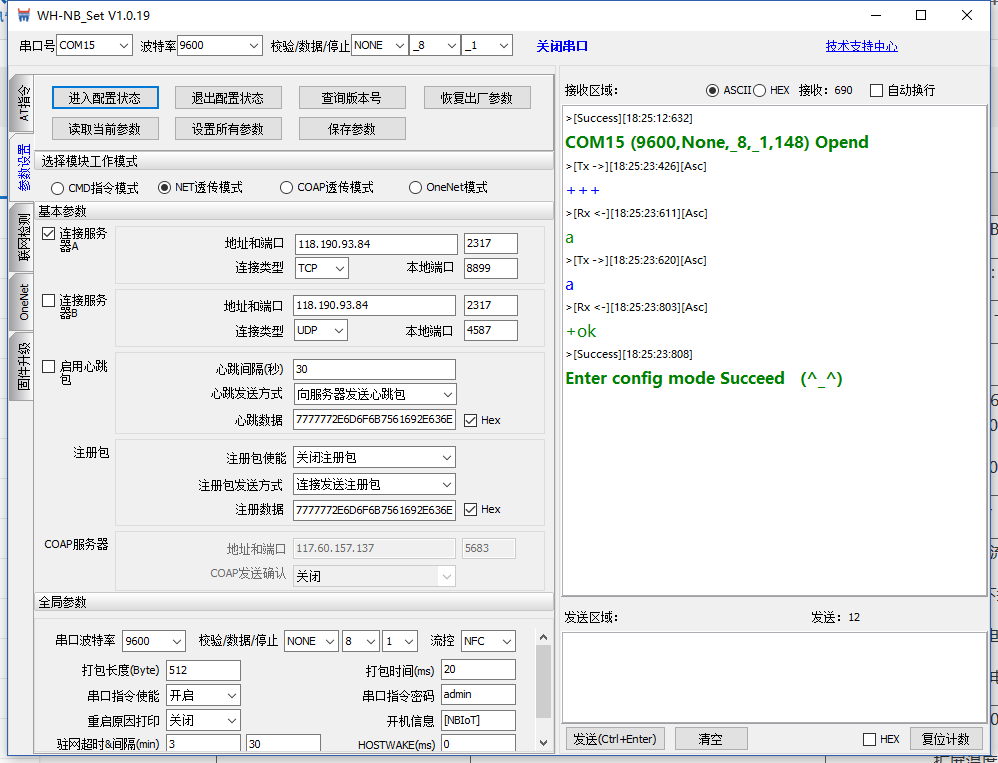Open server A 连接类型 TCP dropdown

pos(322,269)
